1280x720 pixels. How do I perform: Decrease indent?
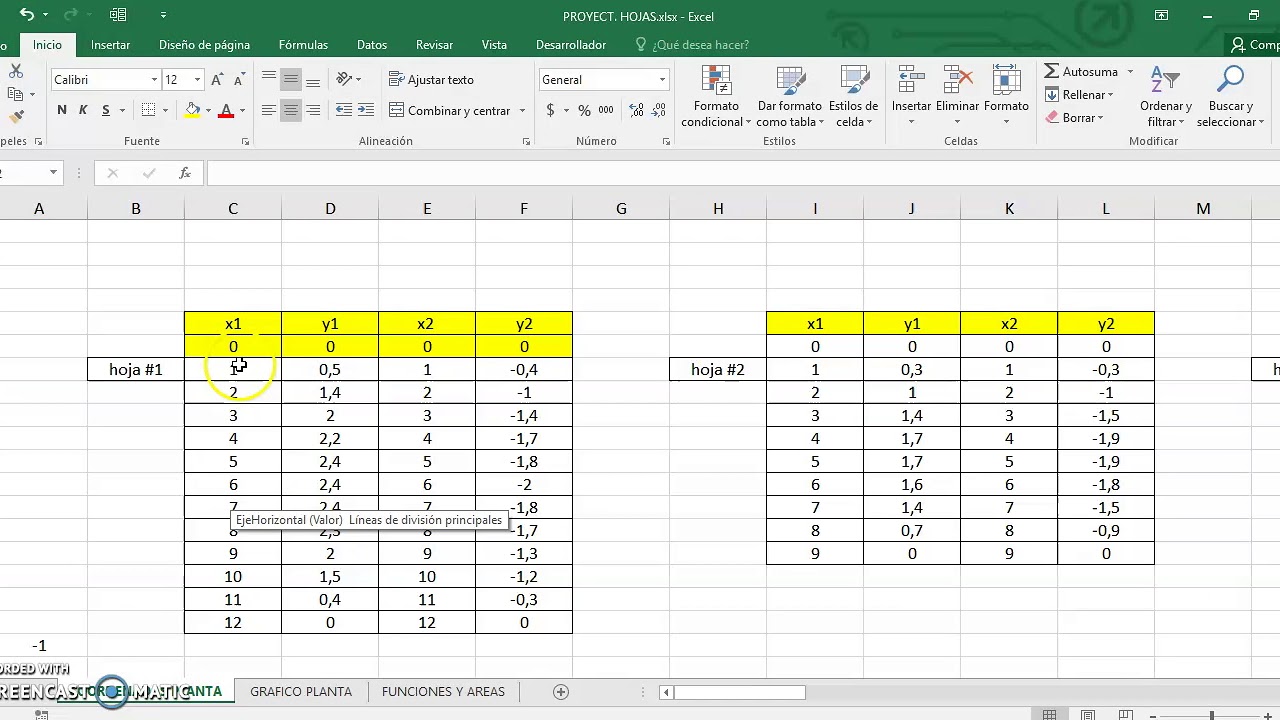coord(344,110)
